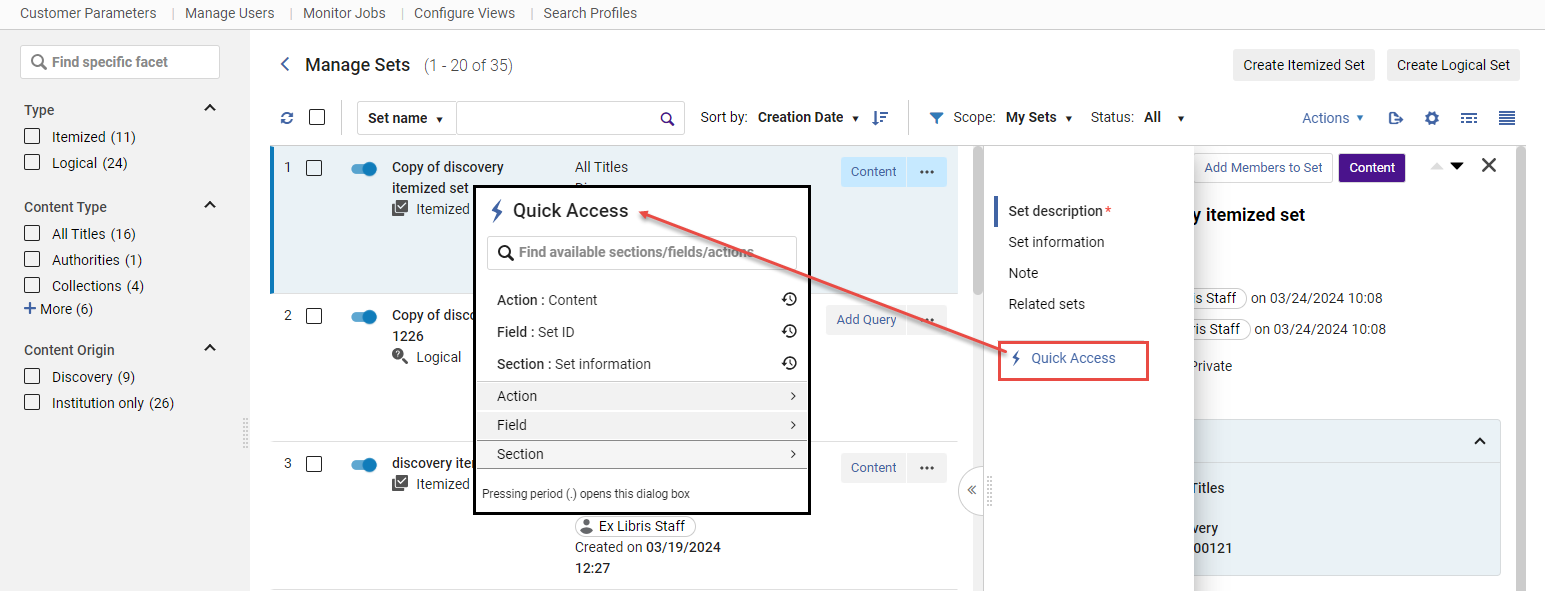The width and height of the screenshot is (1545, 591).
Task: Toggle the Logical type checkbox
Action: coord(32,163)
